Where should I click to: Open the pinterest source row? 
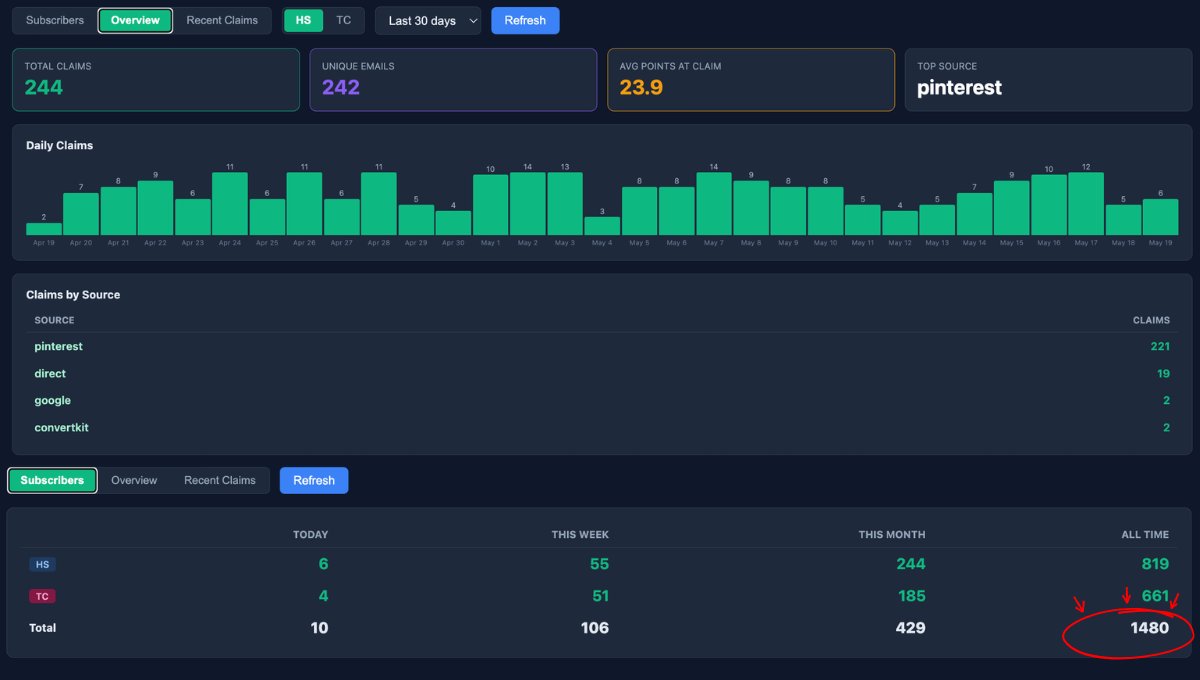[602, 346]
